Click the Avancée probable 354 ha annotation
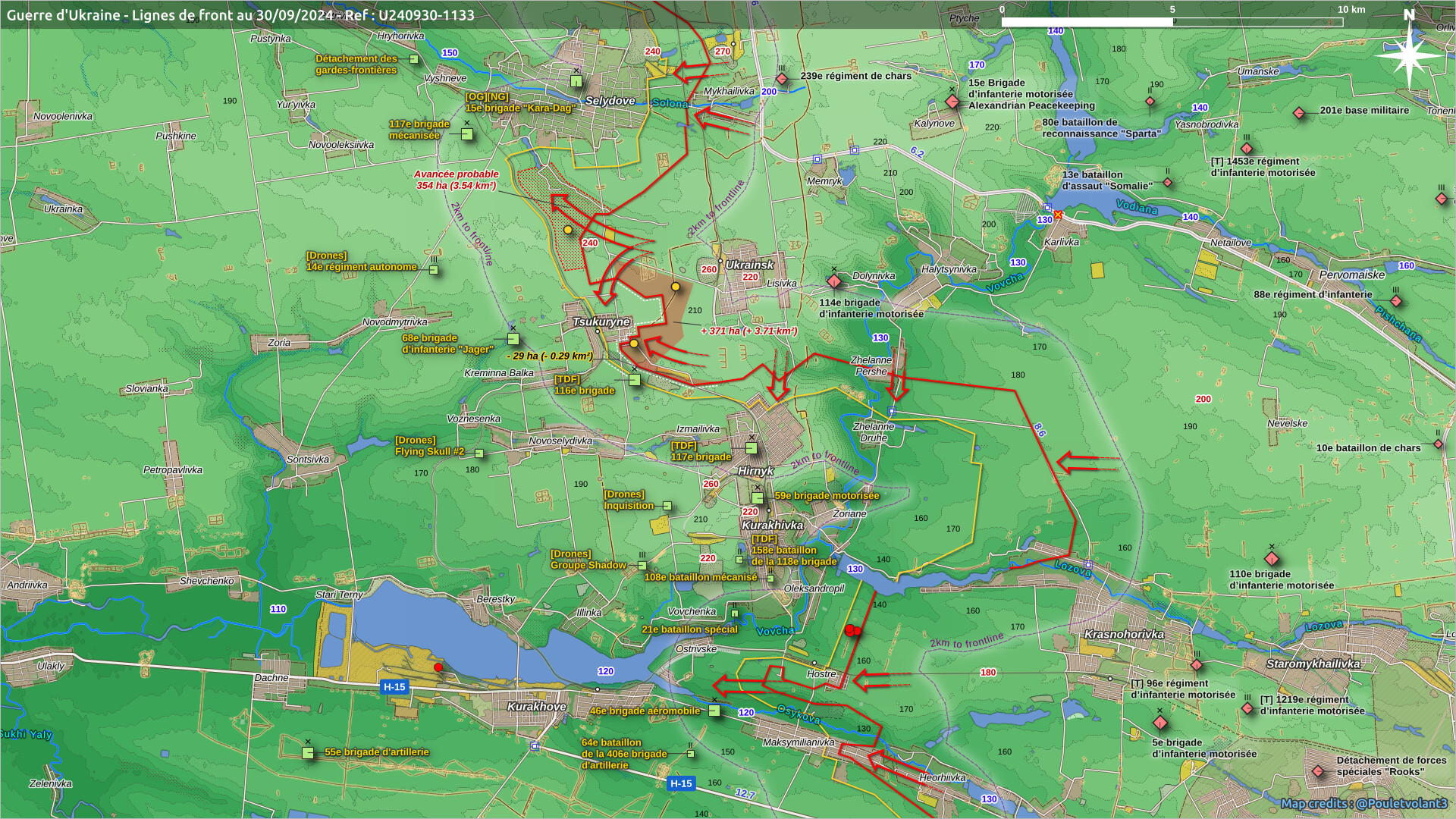The image size is (1456, 819). point(456,180)
